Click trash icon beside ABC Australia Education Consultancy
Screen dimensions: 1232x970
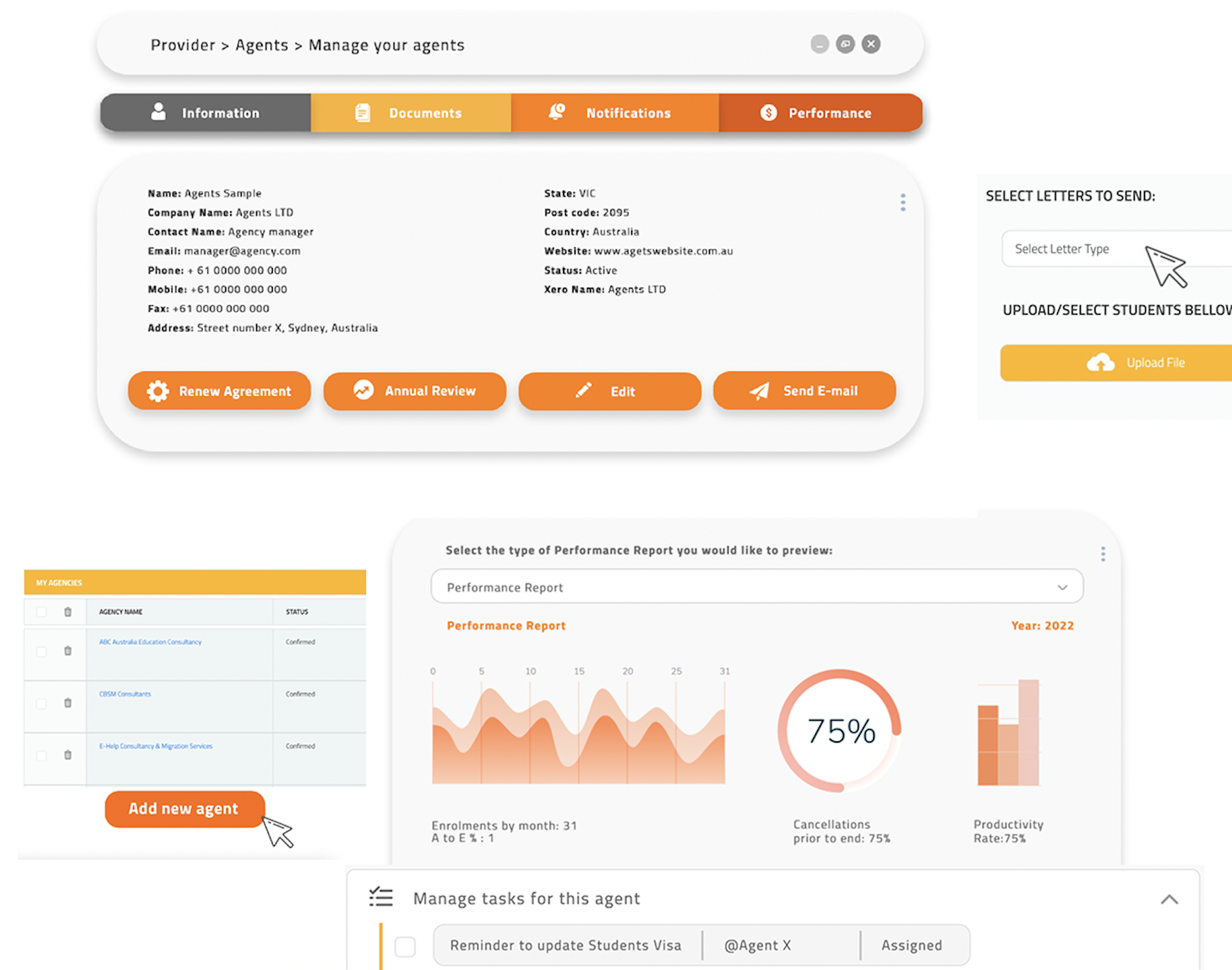pyautogui.click(x=68, y=650)
